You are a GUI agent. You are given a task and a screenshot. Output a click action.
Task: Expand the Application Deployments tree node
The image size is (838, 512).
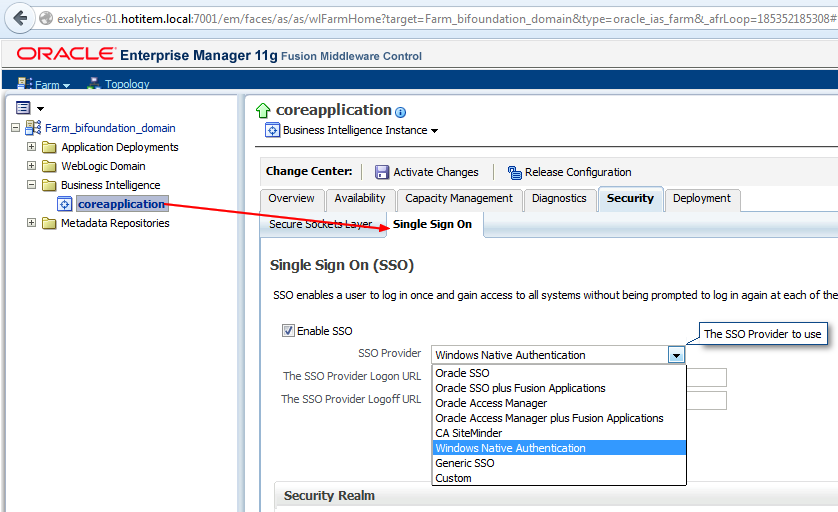31,147
